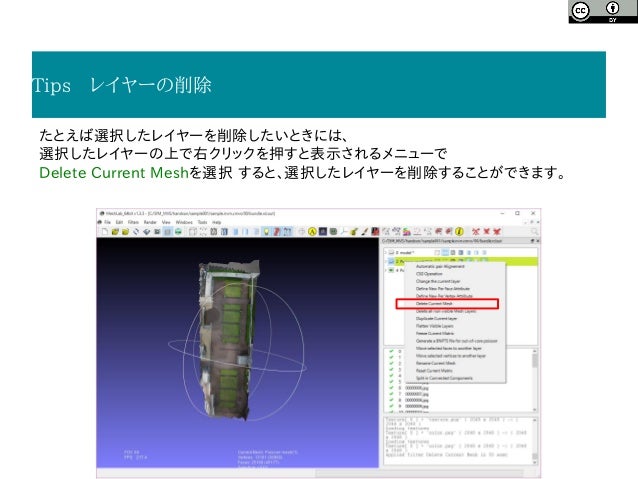Viewport: 638px width, 479px height.
Task: Click the search magnifier icon at toolbar right
Action: 534,232
